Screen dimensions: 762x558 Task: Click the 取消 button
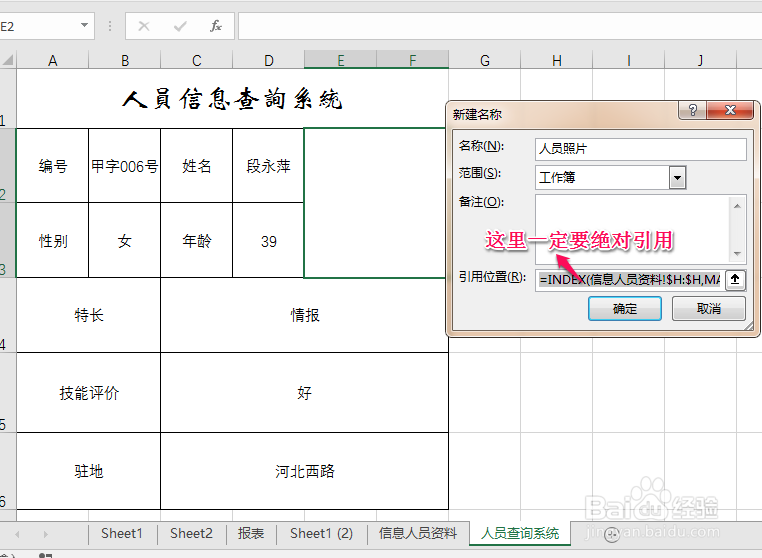(709, 309)
